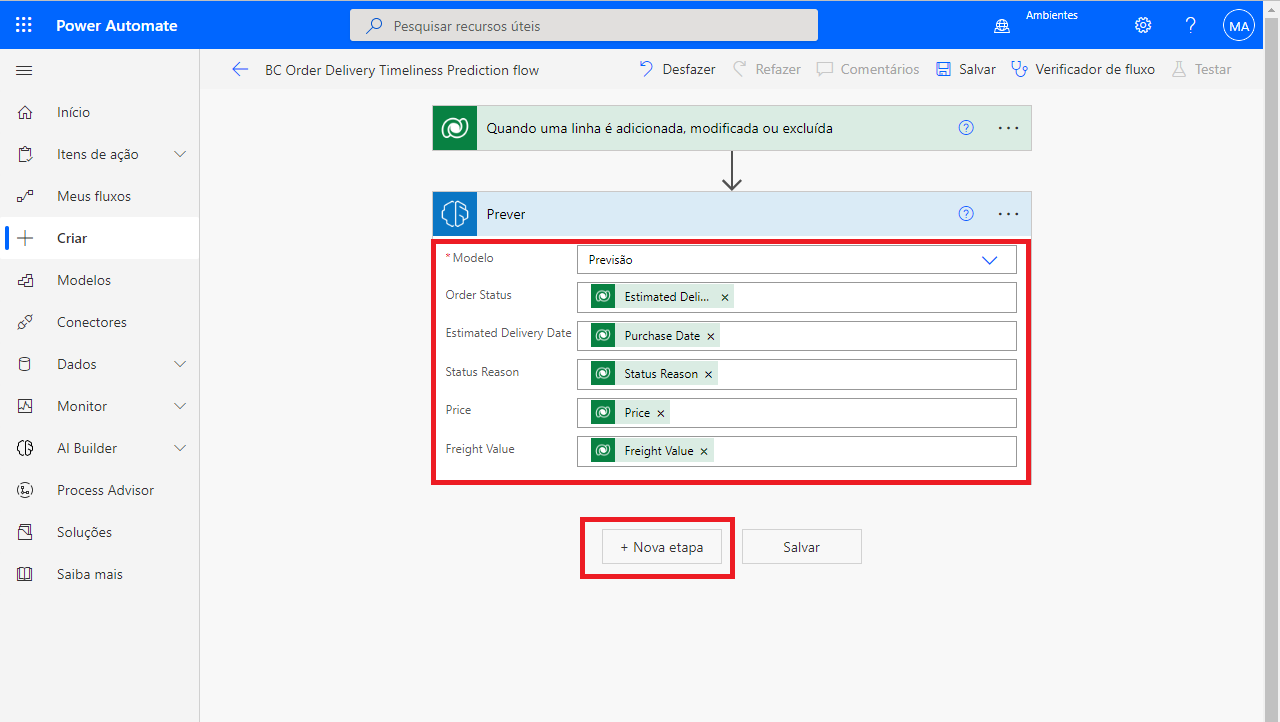
Task: Open the Modelo dropdown showing Previsão
Action: tap(797, 260)
